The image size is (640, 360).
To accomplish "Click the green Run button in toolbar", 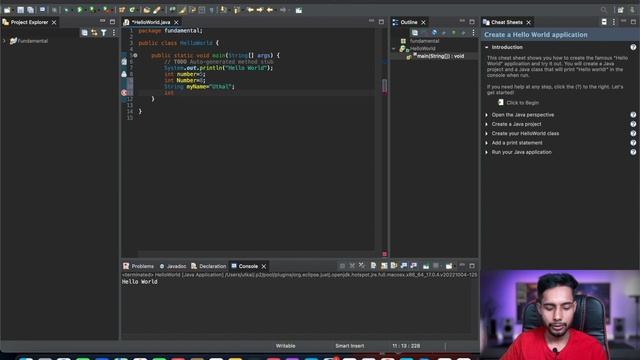I will tap(79, 10).
